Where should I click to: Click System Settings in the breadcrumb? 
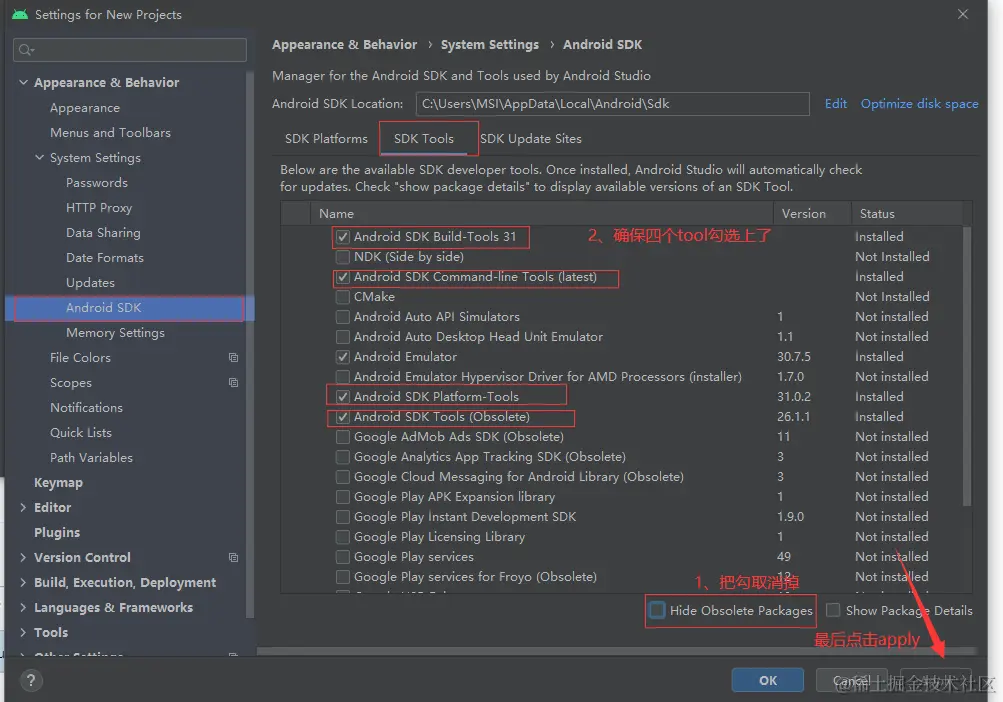tap(490, 45)
